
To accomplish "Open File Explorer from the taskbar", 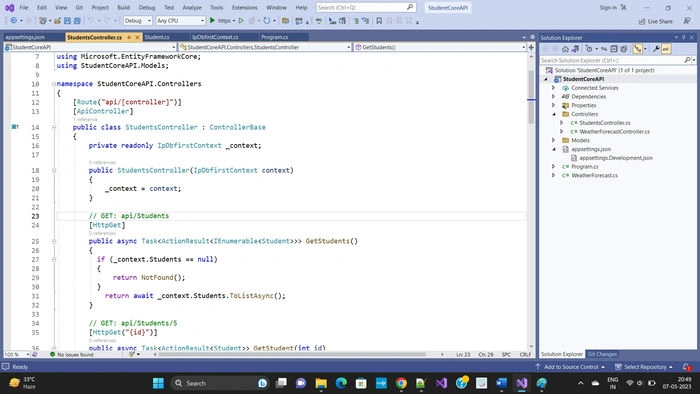I will tap(321, 383).
